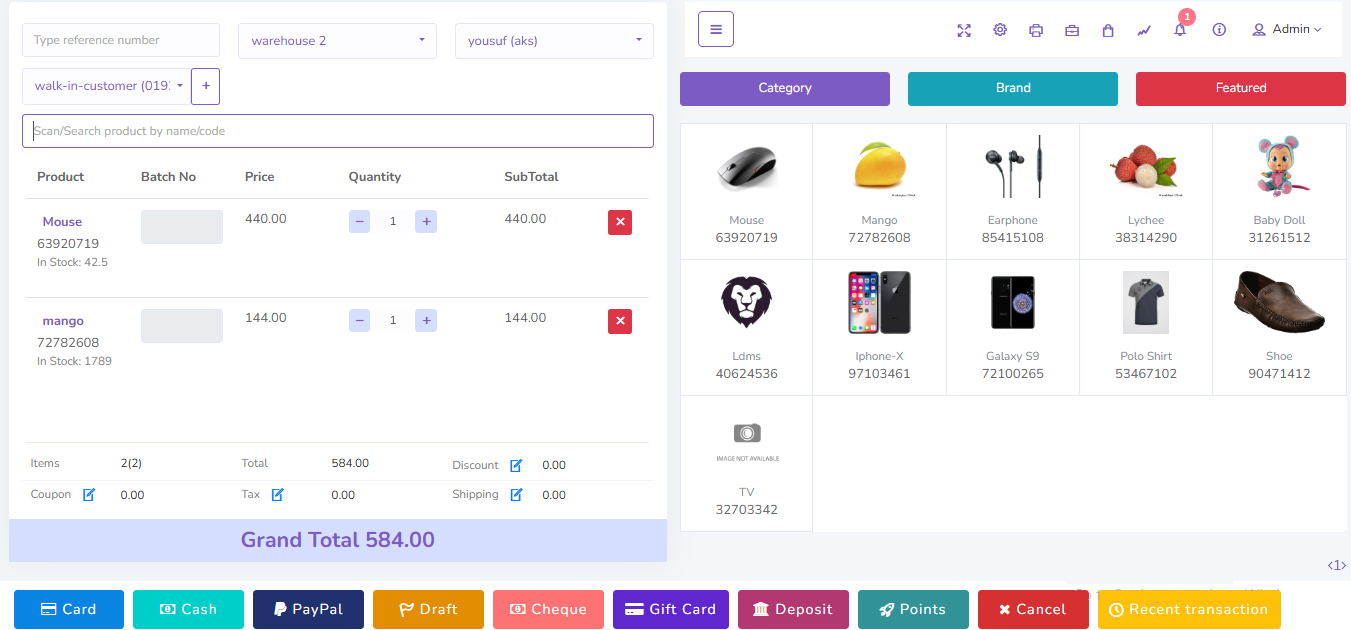This screenshot has width=1351, height=630.
Task: Click the printer icon in header
Action: tap(1036, 30)
